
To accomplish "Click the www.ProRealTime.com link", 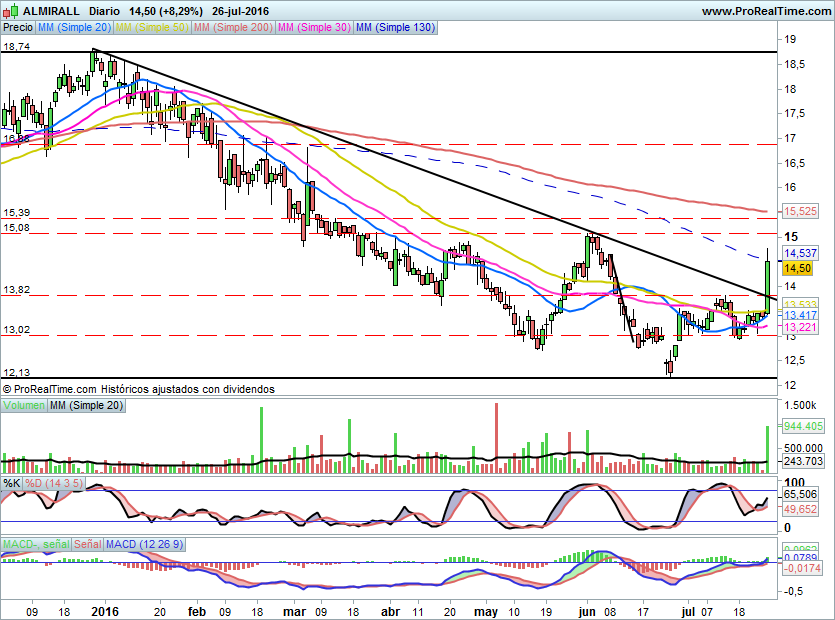I will [x=766, y=11].
